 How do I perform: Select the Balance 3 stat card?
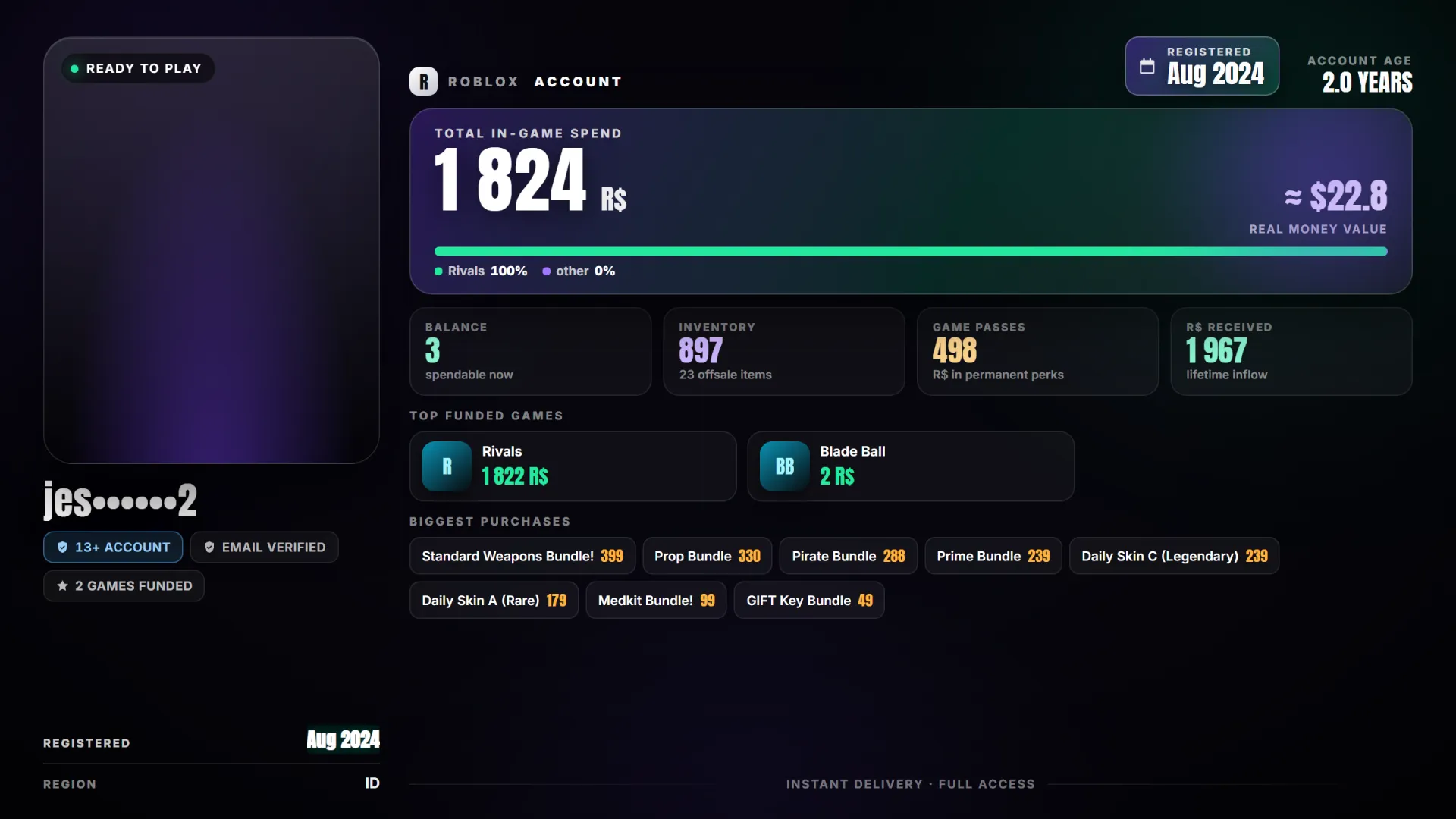pos(530,351)
